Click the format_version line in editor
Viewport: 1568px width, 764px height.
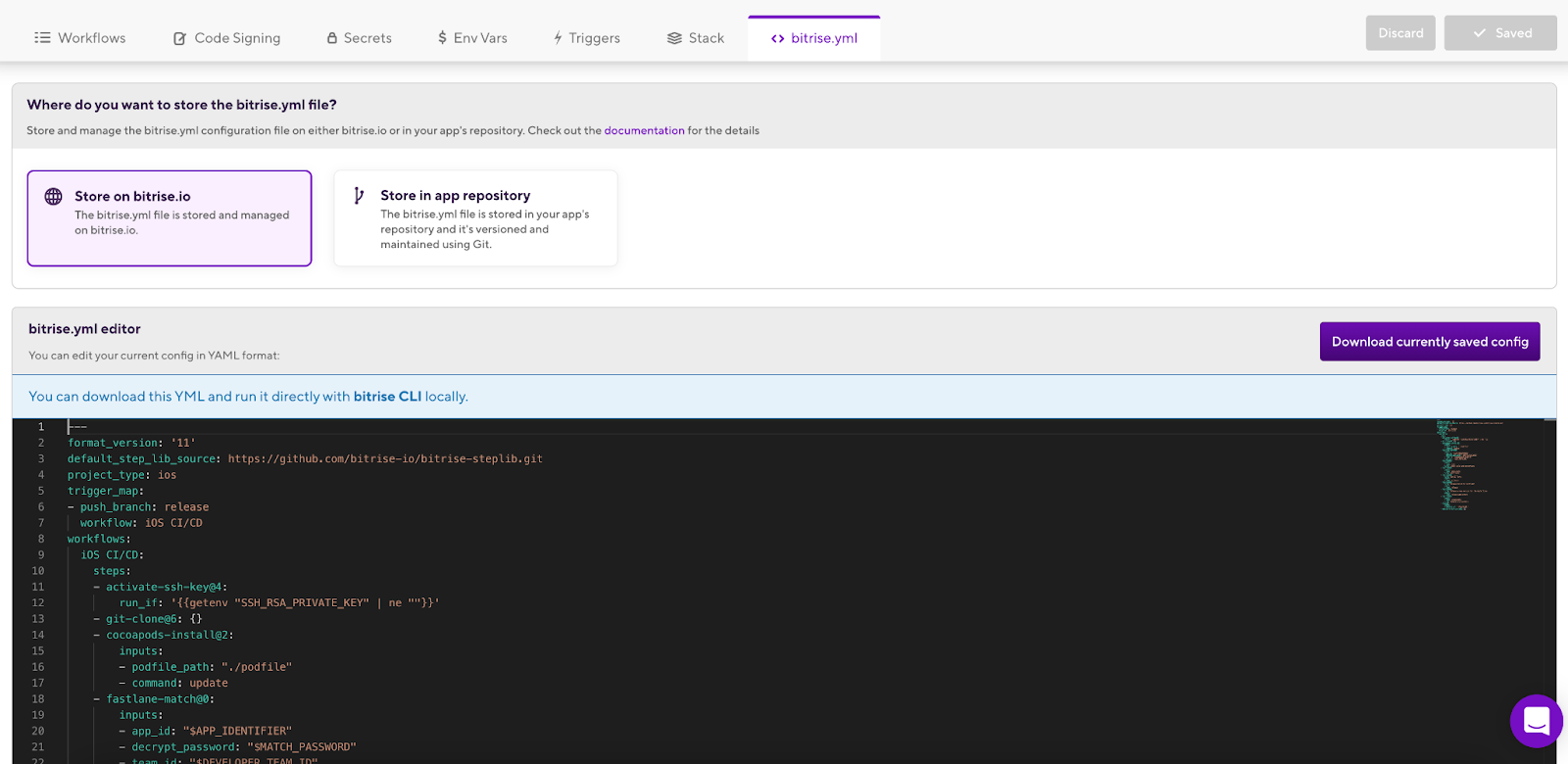coord(131,443)
